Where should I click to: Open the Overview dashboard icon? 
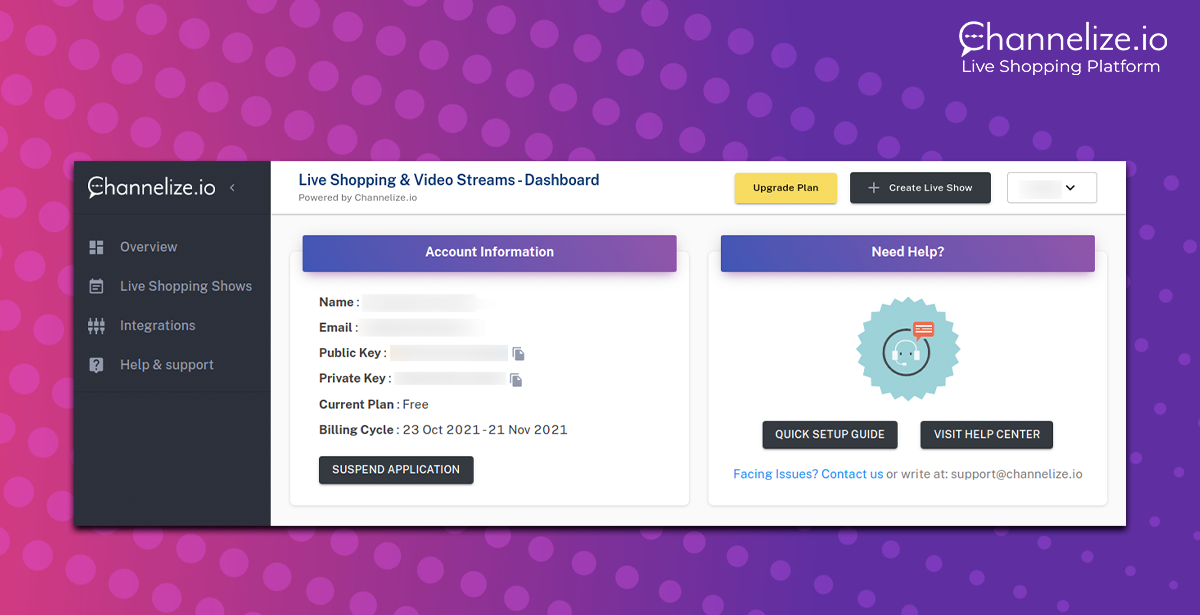(x=96, y=247)
